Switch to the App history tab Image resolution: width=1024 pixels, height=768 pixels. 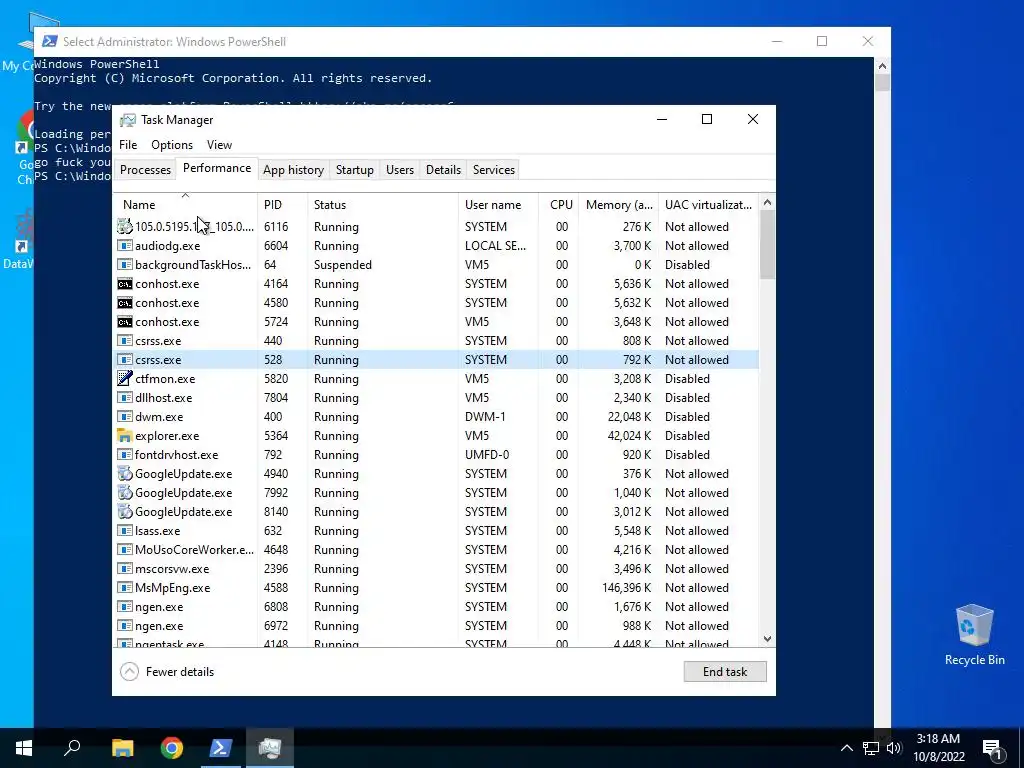click(x=293, y=170)
